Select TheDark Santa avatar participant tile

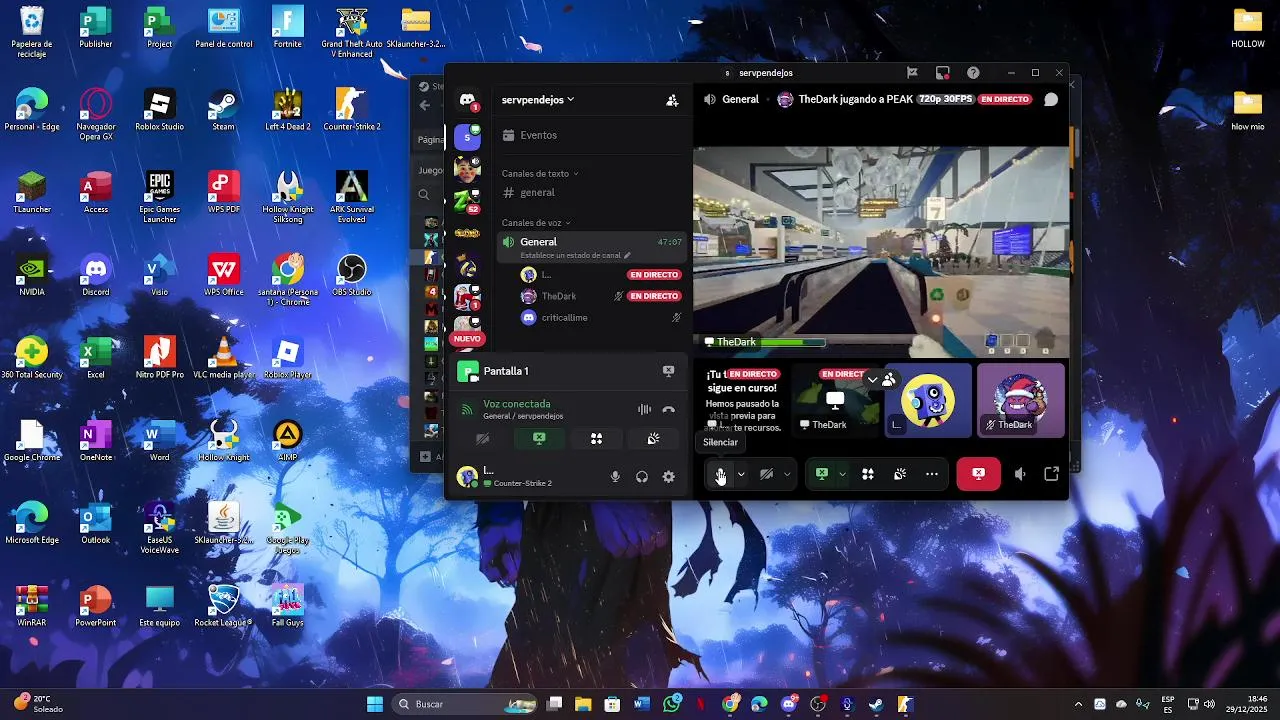point(1020,400)
